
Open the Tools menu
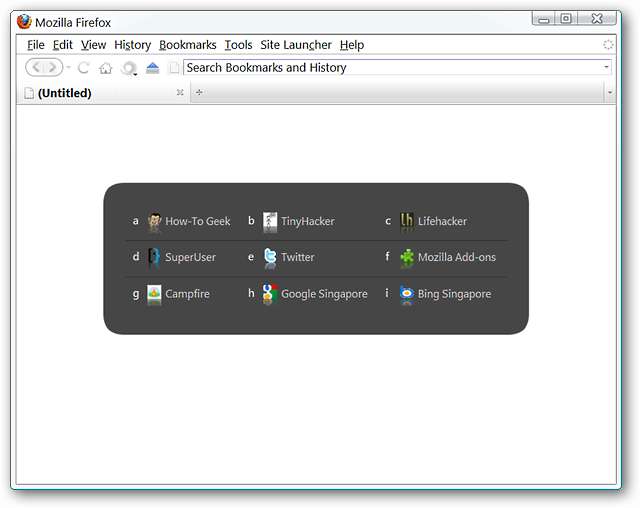tap(238, 44)
